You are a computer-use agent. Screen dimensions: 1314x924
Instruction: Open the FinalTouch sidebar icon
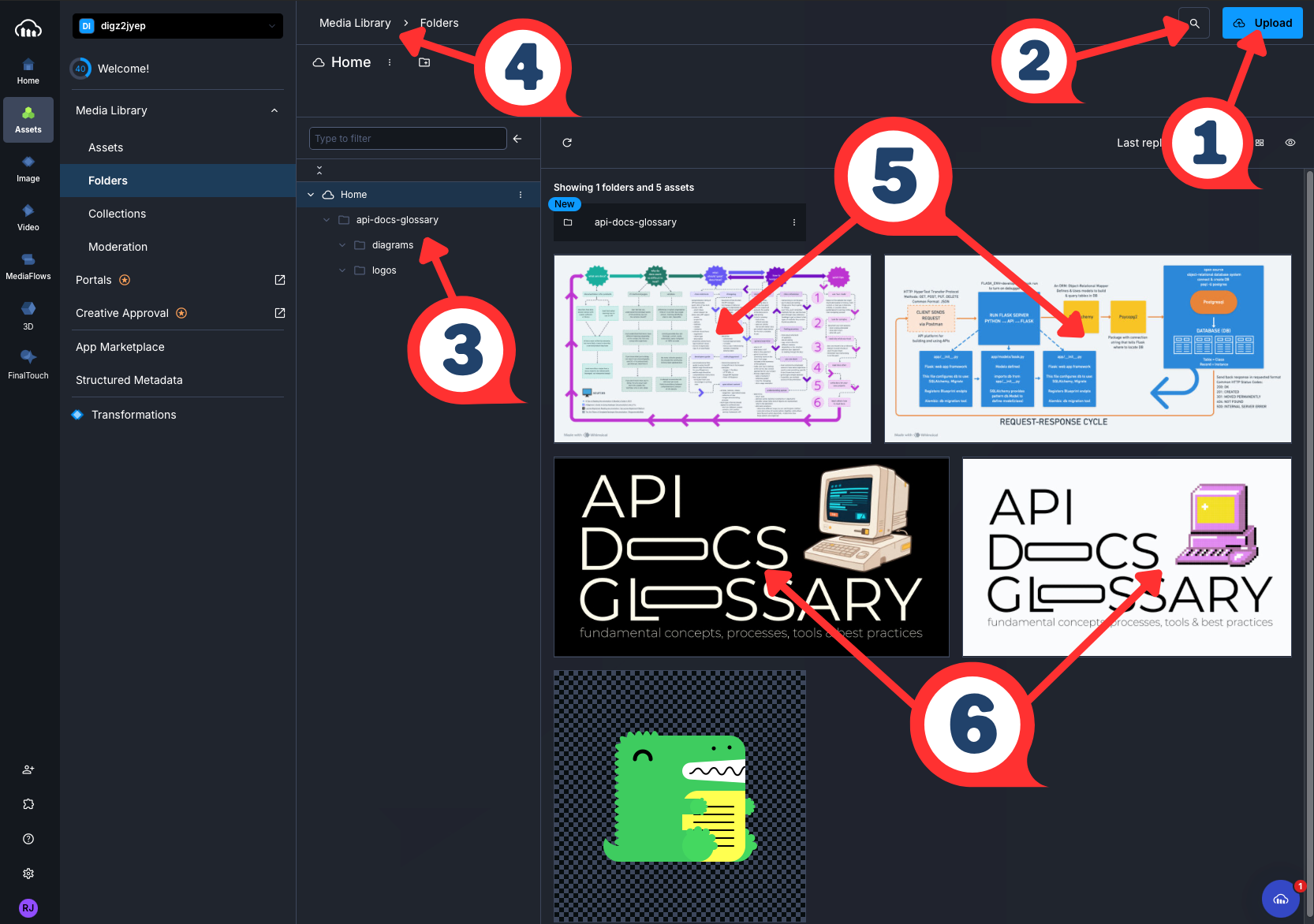pos(28,364)
